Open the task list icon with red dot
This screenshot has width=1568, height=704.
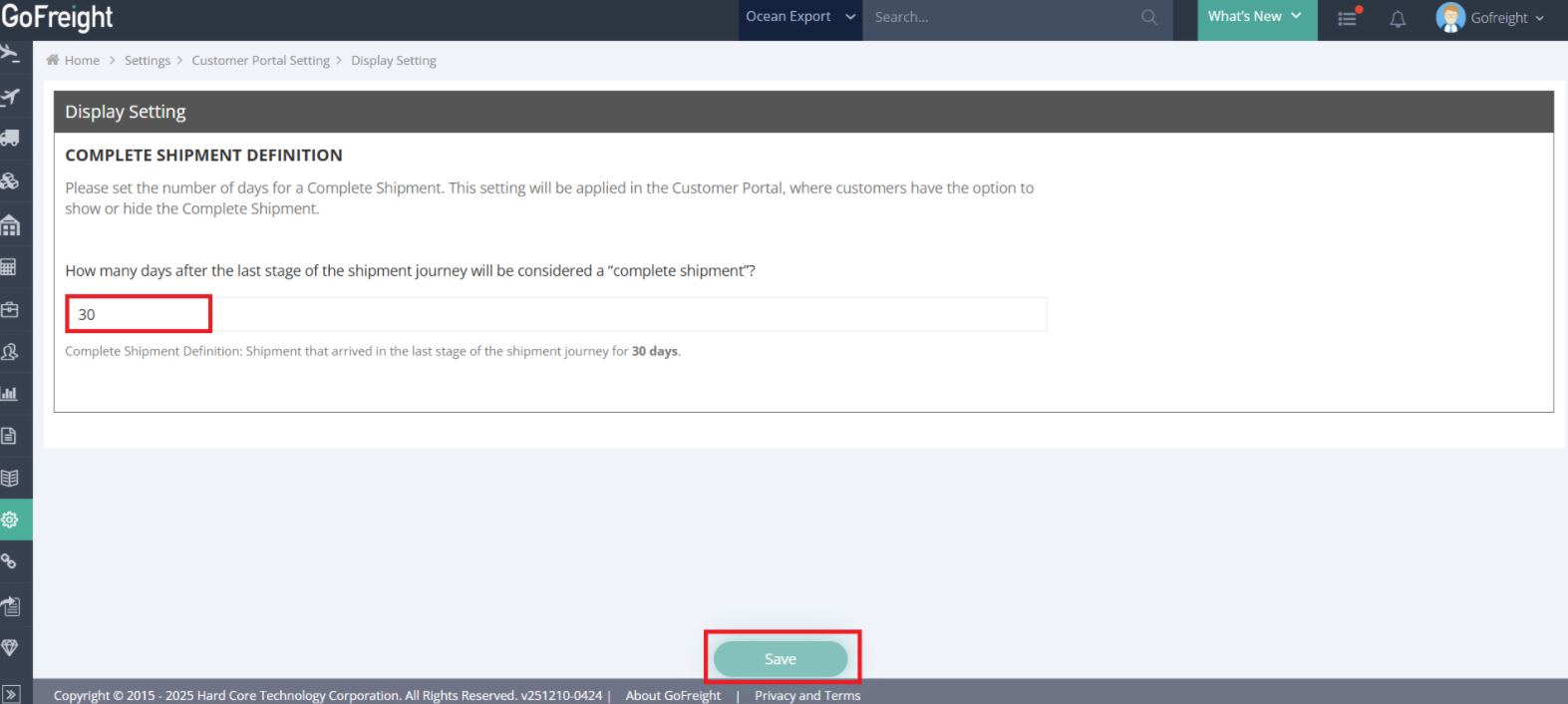1347,19
